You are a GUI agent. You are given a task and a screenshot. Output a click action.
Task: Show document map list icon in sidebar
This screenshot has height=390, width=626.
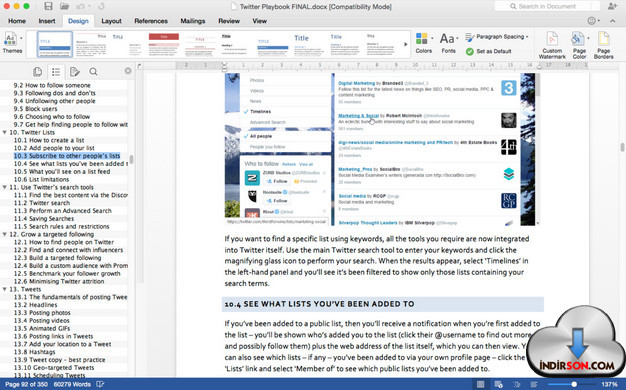coord(56,71)
